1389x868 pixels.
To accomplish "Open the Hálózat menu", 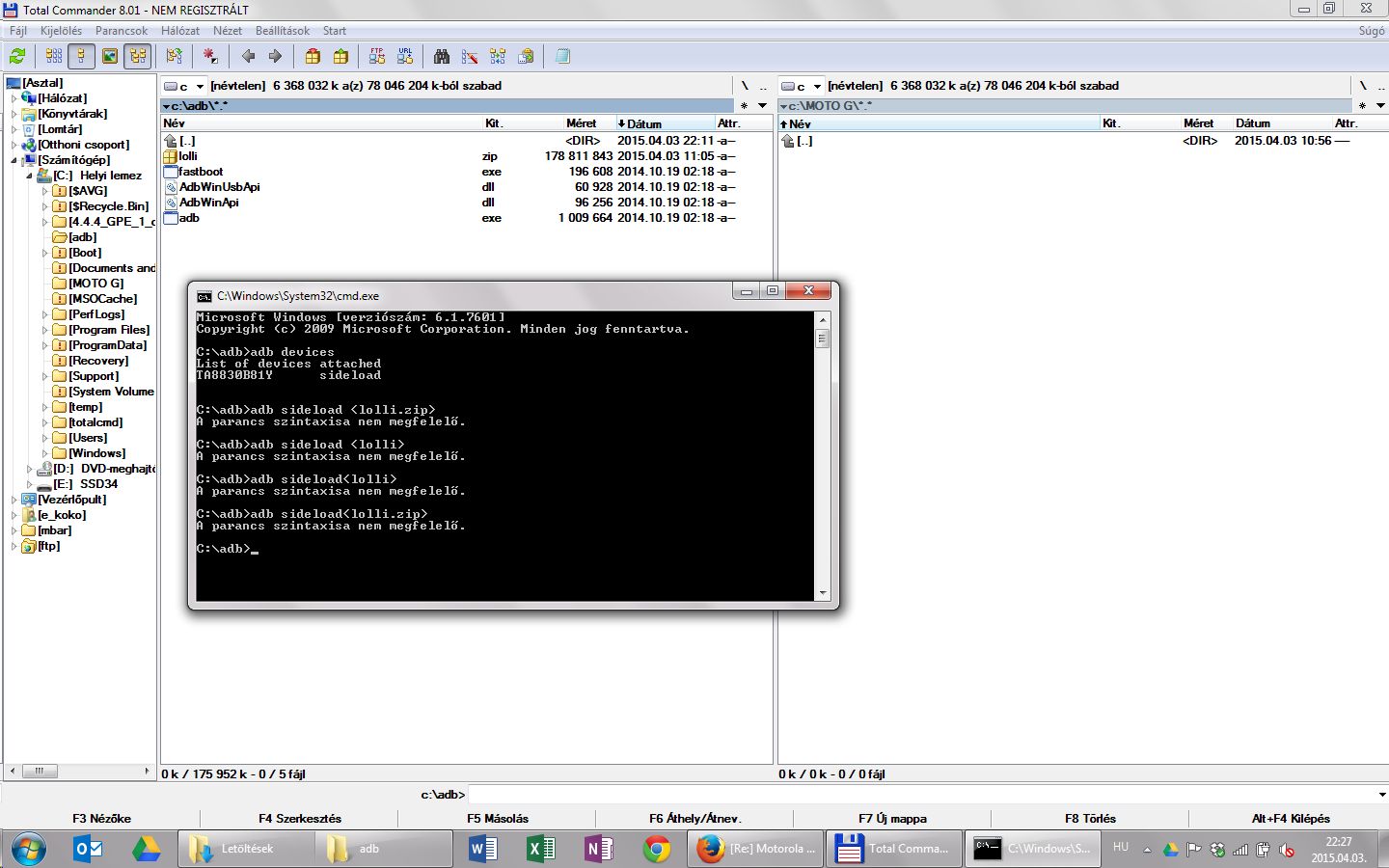I will click(180, 31).
